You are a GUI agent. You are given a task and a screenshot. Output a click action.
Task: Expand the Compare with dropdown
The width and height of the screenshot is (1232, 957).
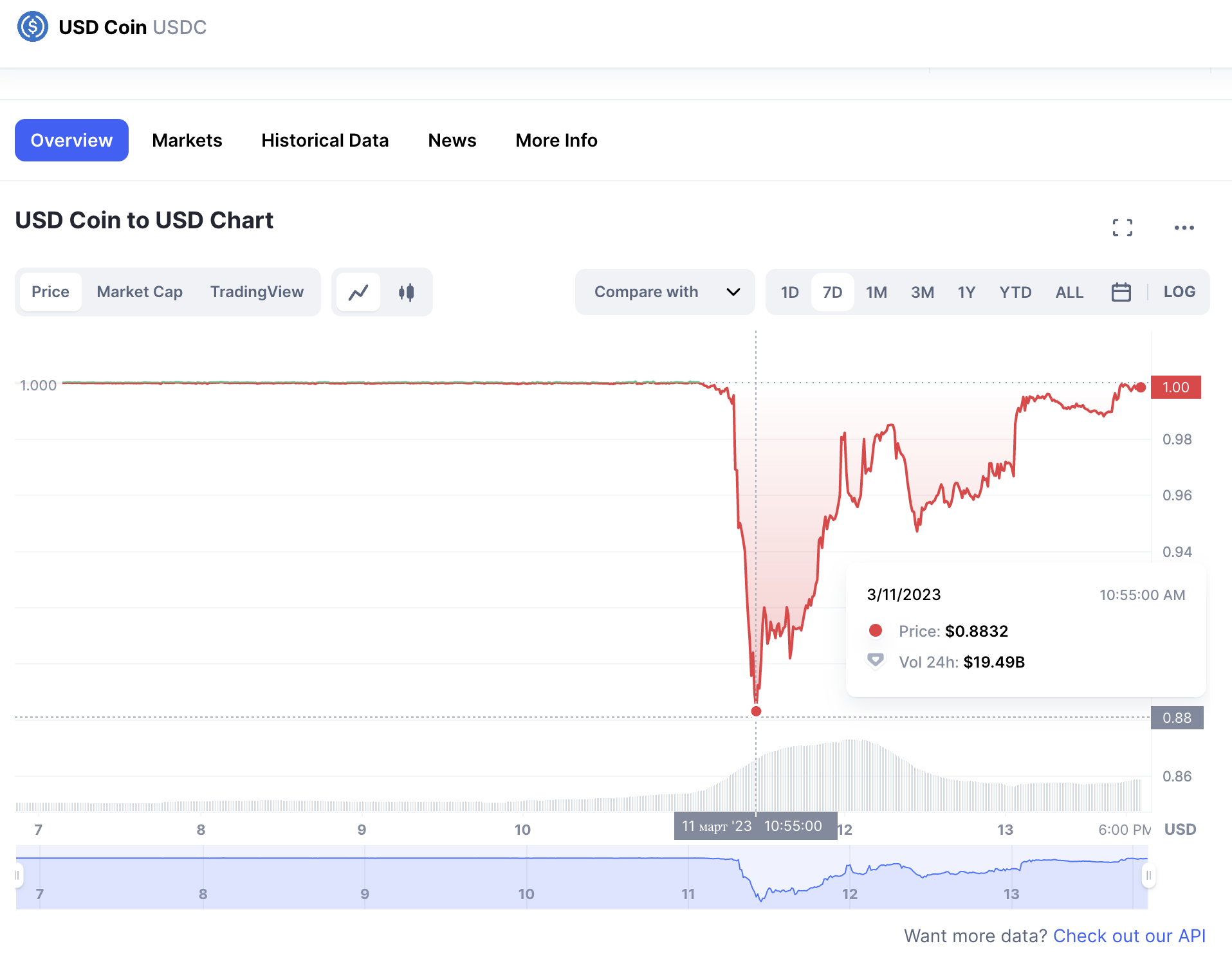click(x=665, y=291)
